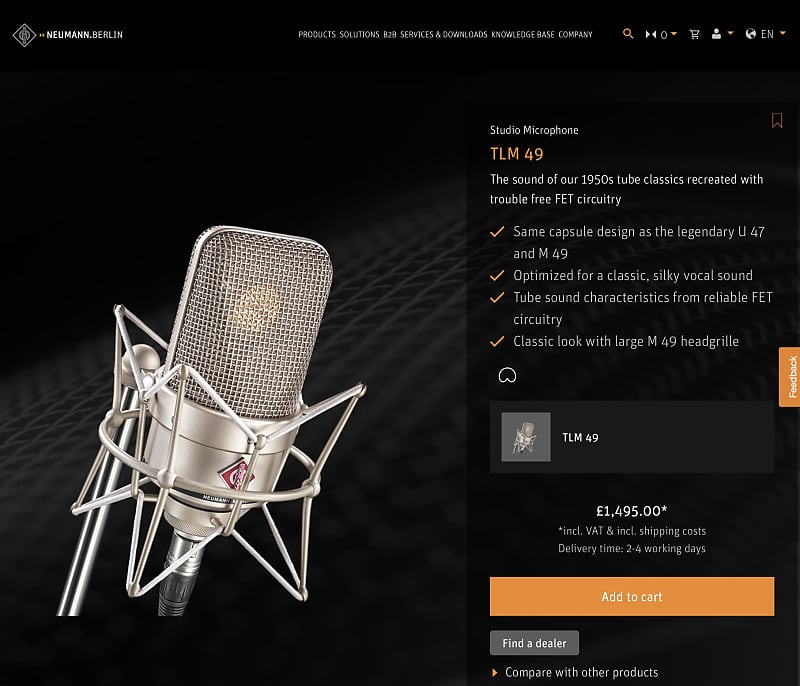
Task: Select the TLM 49 product variant row
Action: 631,438
